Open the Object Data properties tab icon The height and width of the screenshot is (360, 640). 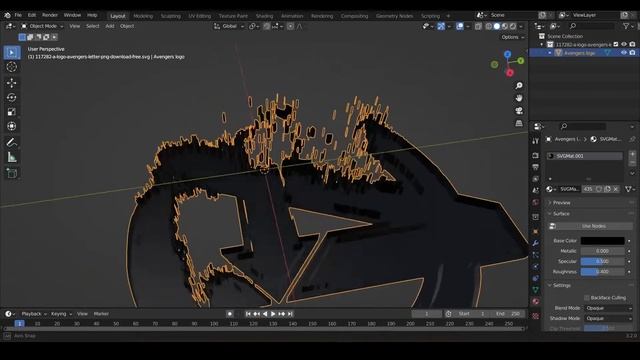click(x=536, y=290)
